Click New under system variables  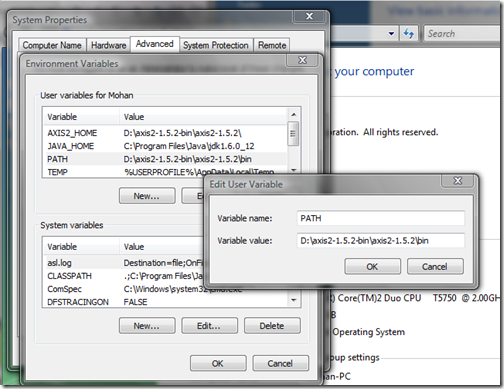[147, 326]
